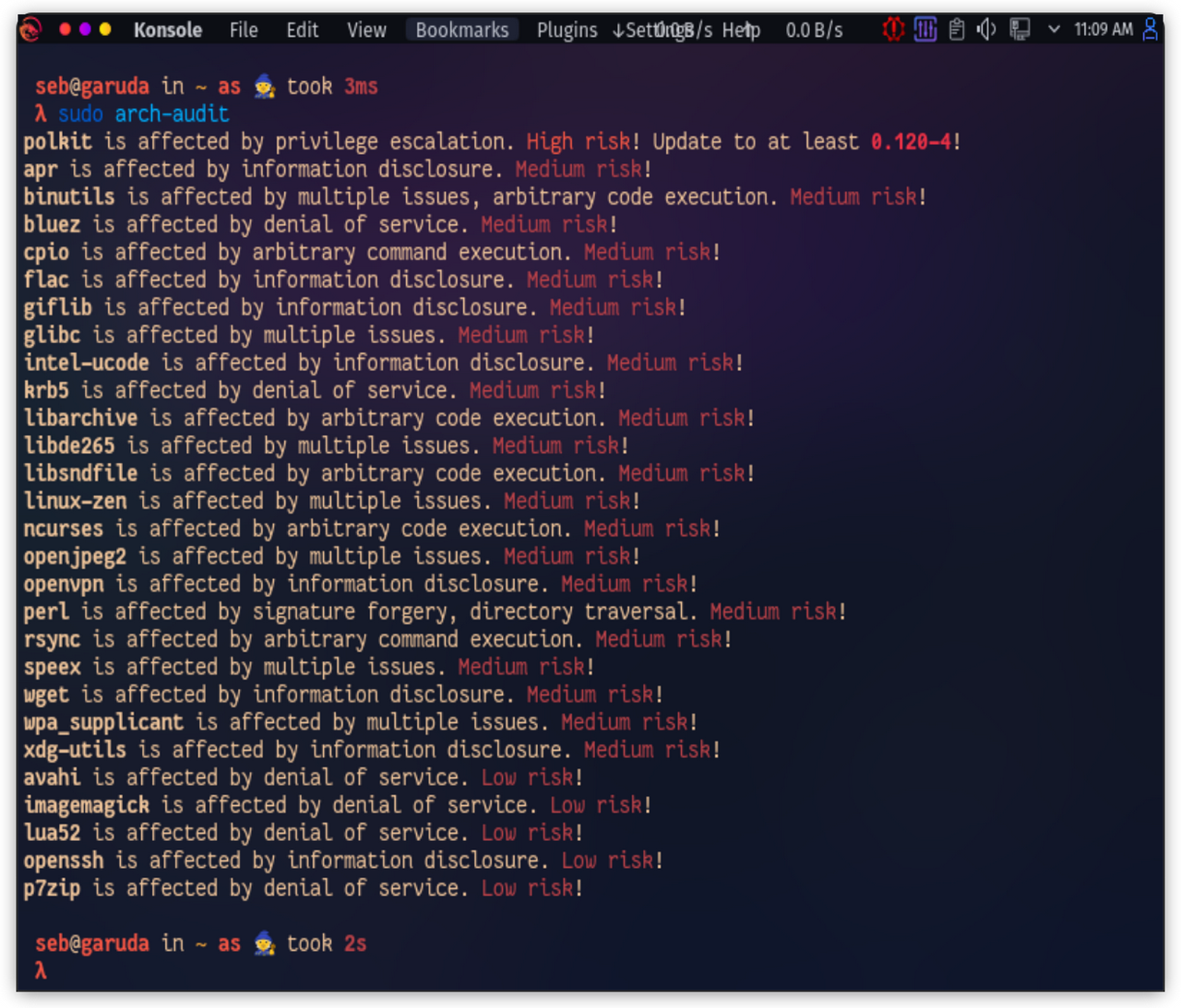The height and width of the screenshot is (1008, 1181).
Task: Click the yellow window control dot
Action: 105,30
